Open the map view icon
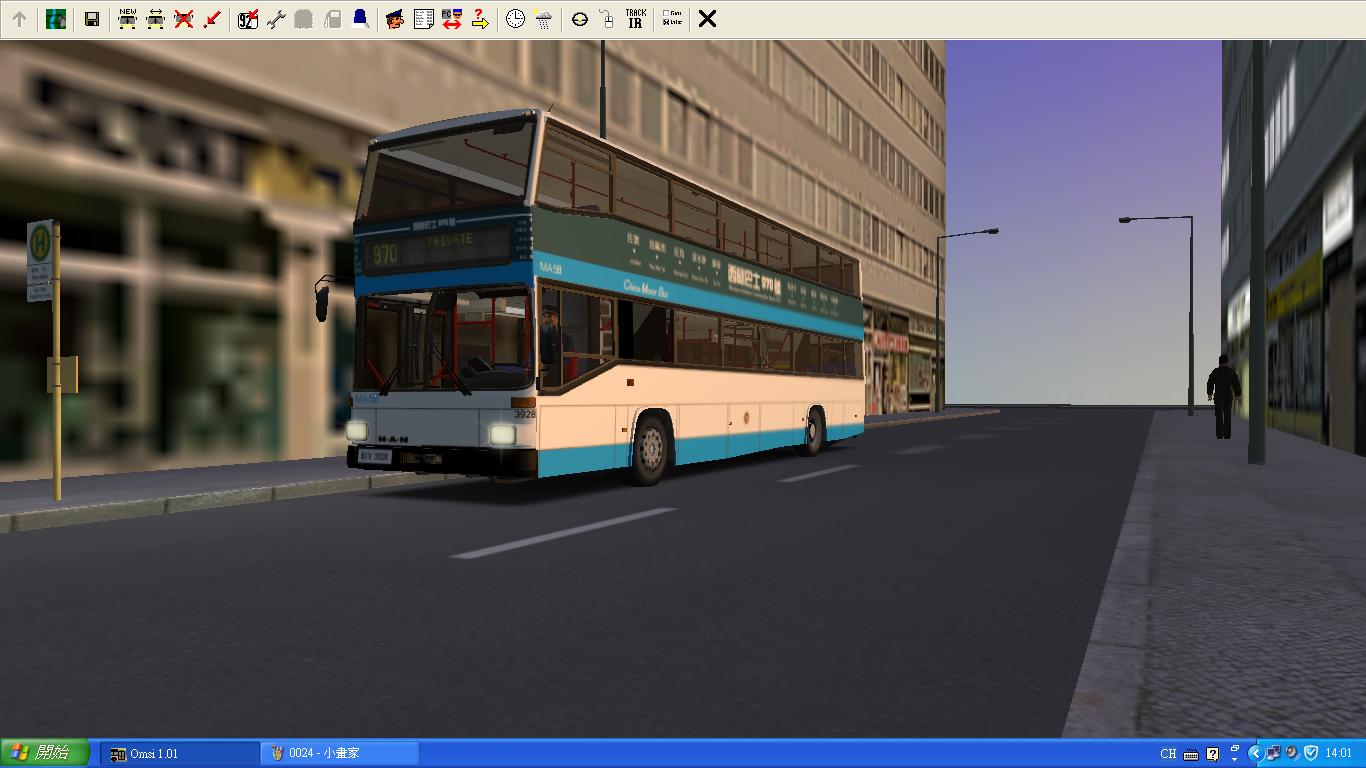The image size is (1366, 768). pos(56,19)
